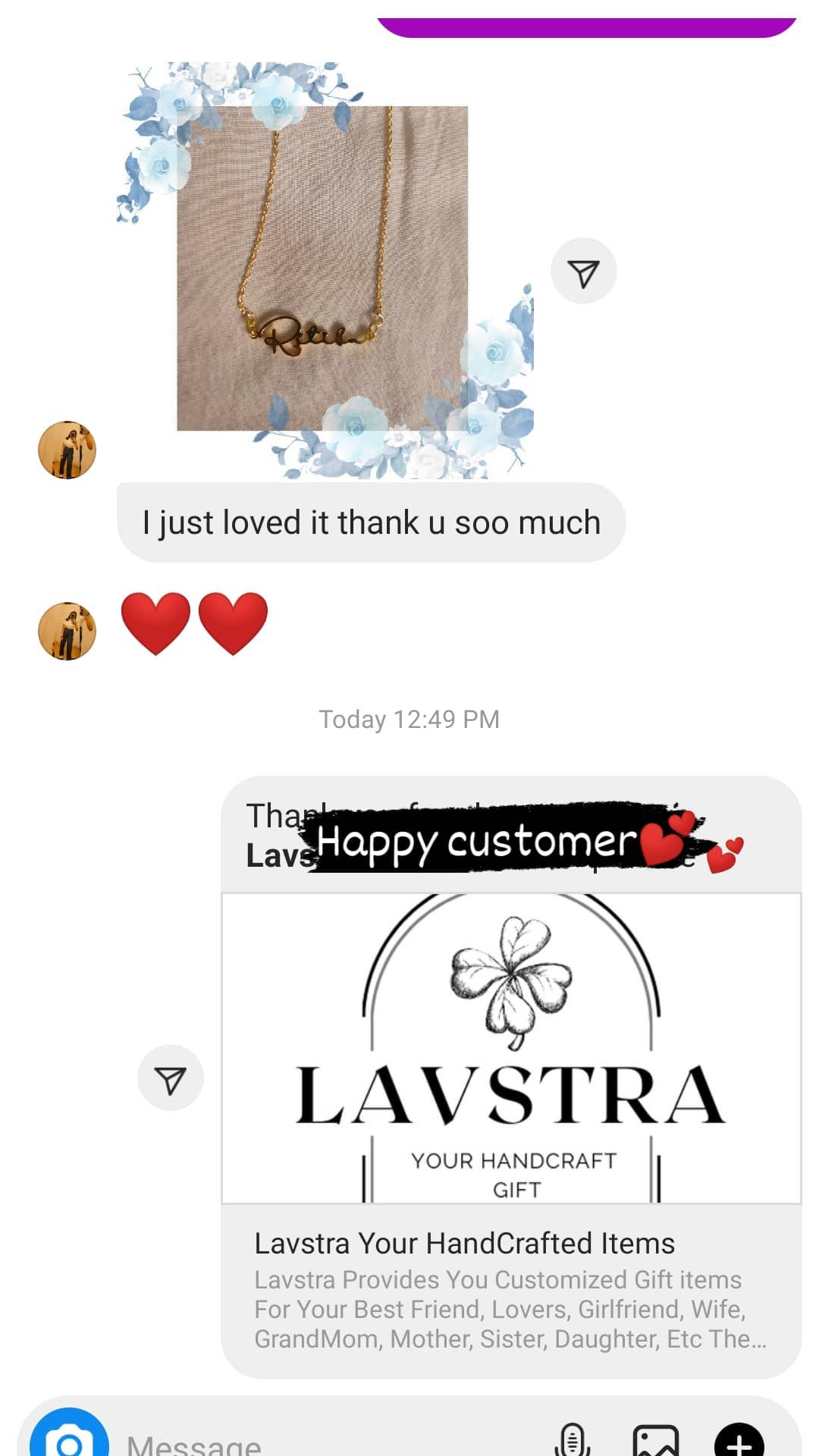The height and width of the screenshot is (1456, 819).
Task: Tap the 'YOUR HANDCRAFT GIFT' logo text
Action: click(x=514, y=1175)
